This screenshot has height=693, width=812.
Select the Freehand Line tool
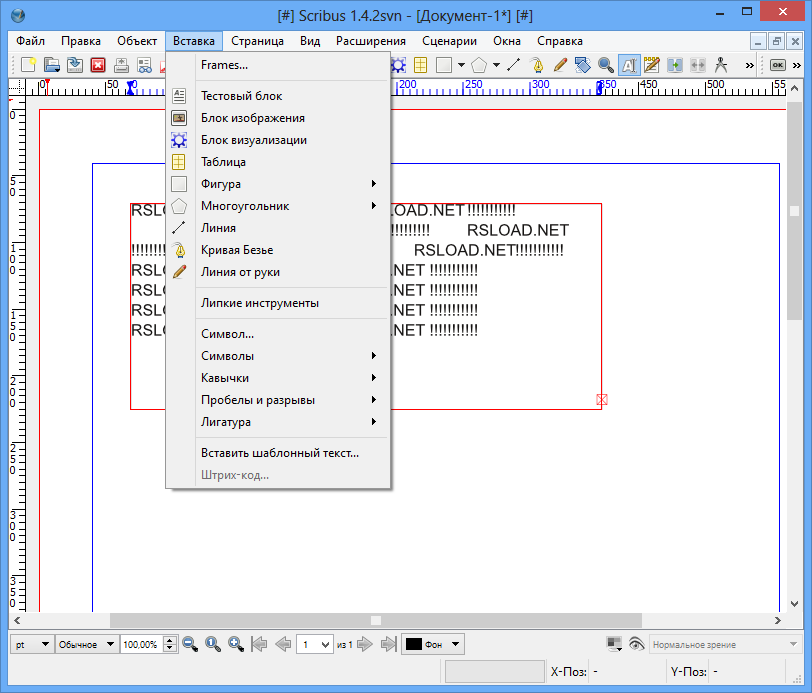coord(560,64)
